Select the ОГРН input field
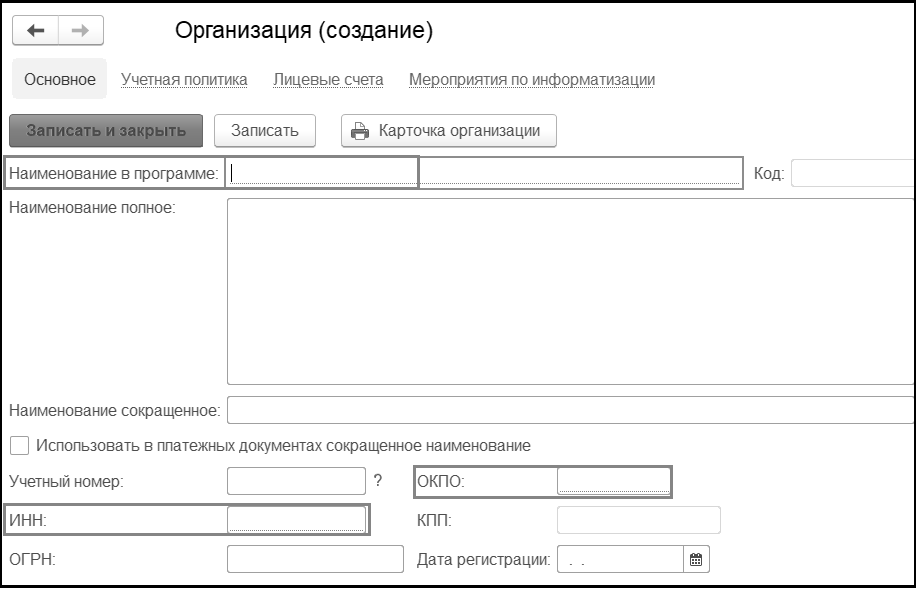The width and height of the screenshot is (916, 589). pos(314,560)
